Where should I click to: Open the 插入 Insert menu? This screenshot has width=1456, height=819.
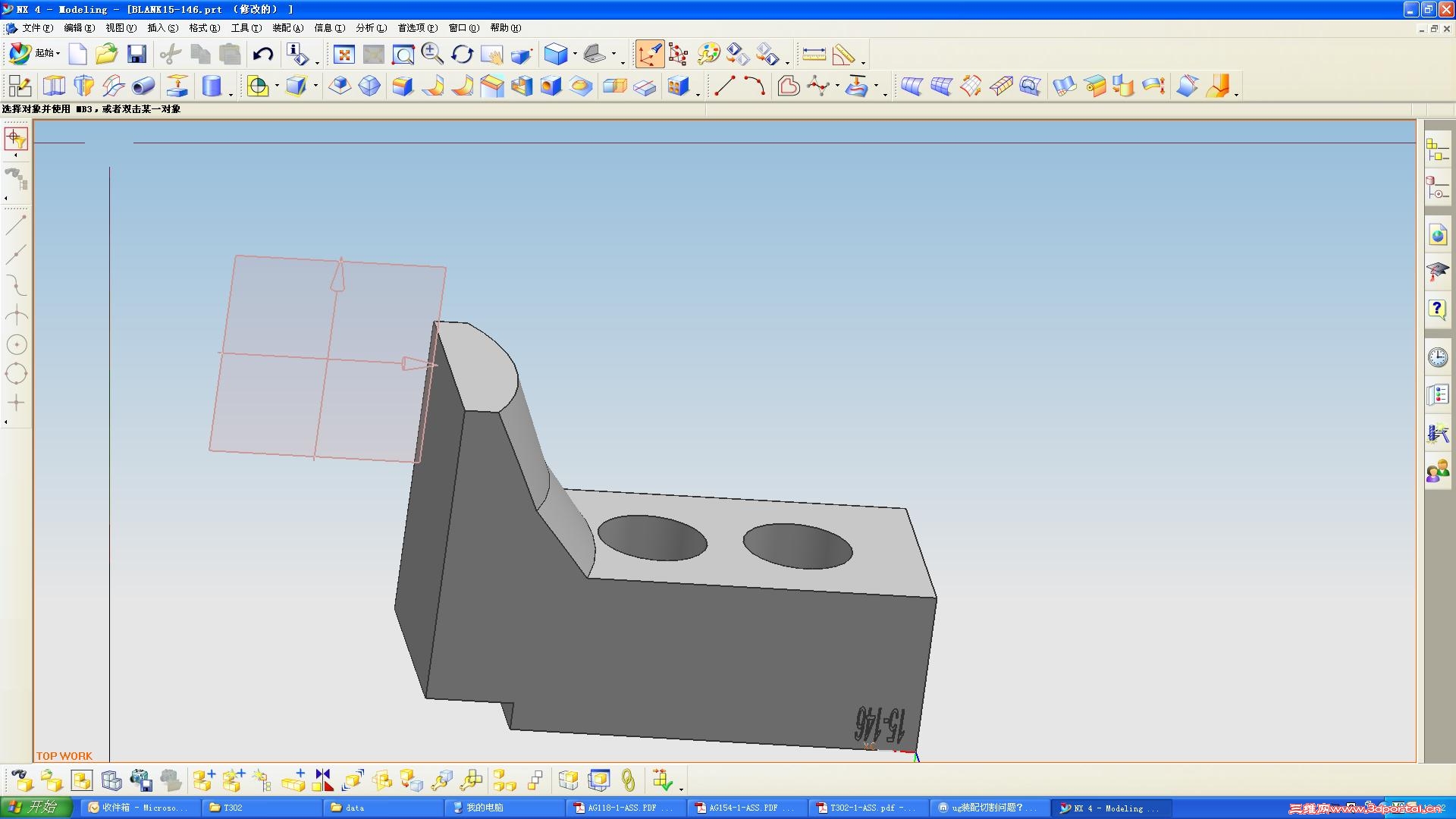coord(162,28)
